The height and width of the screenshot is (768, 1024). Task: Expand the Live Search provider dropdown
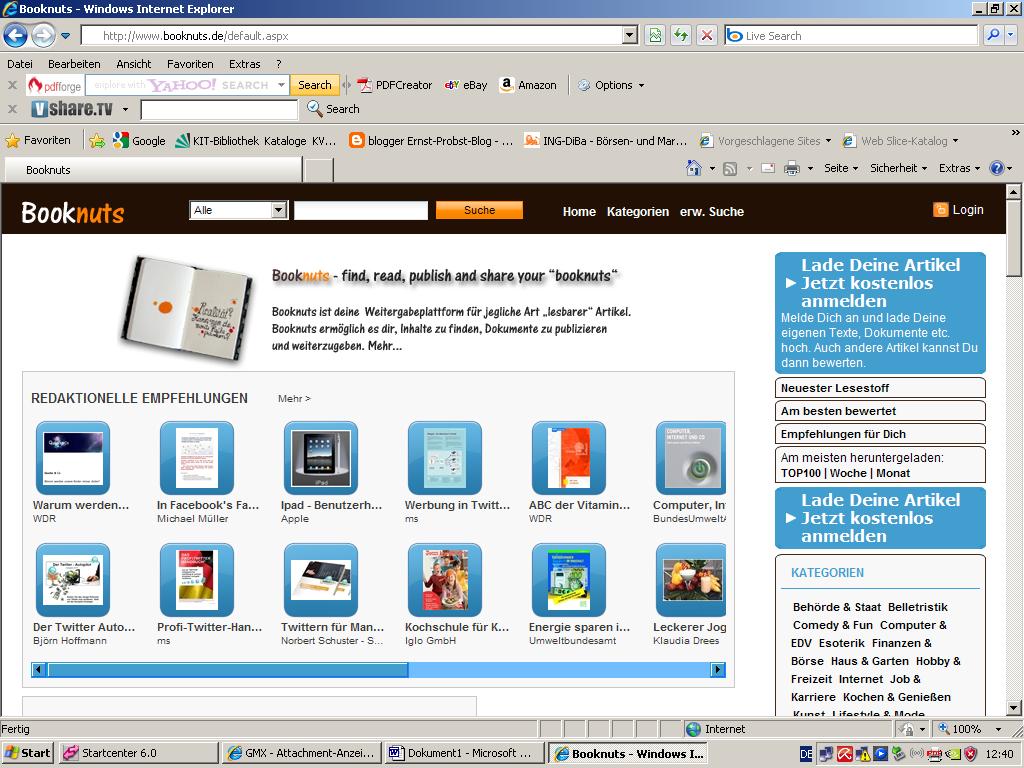[1011, 35]
